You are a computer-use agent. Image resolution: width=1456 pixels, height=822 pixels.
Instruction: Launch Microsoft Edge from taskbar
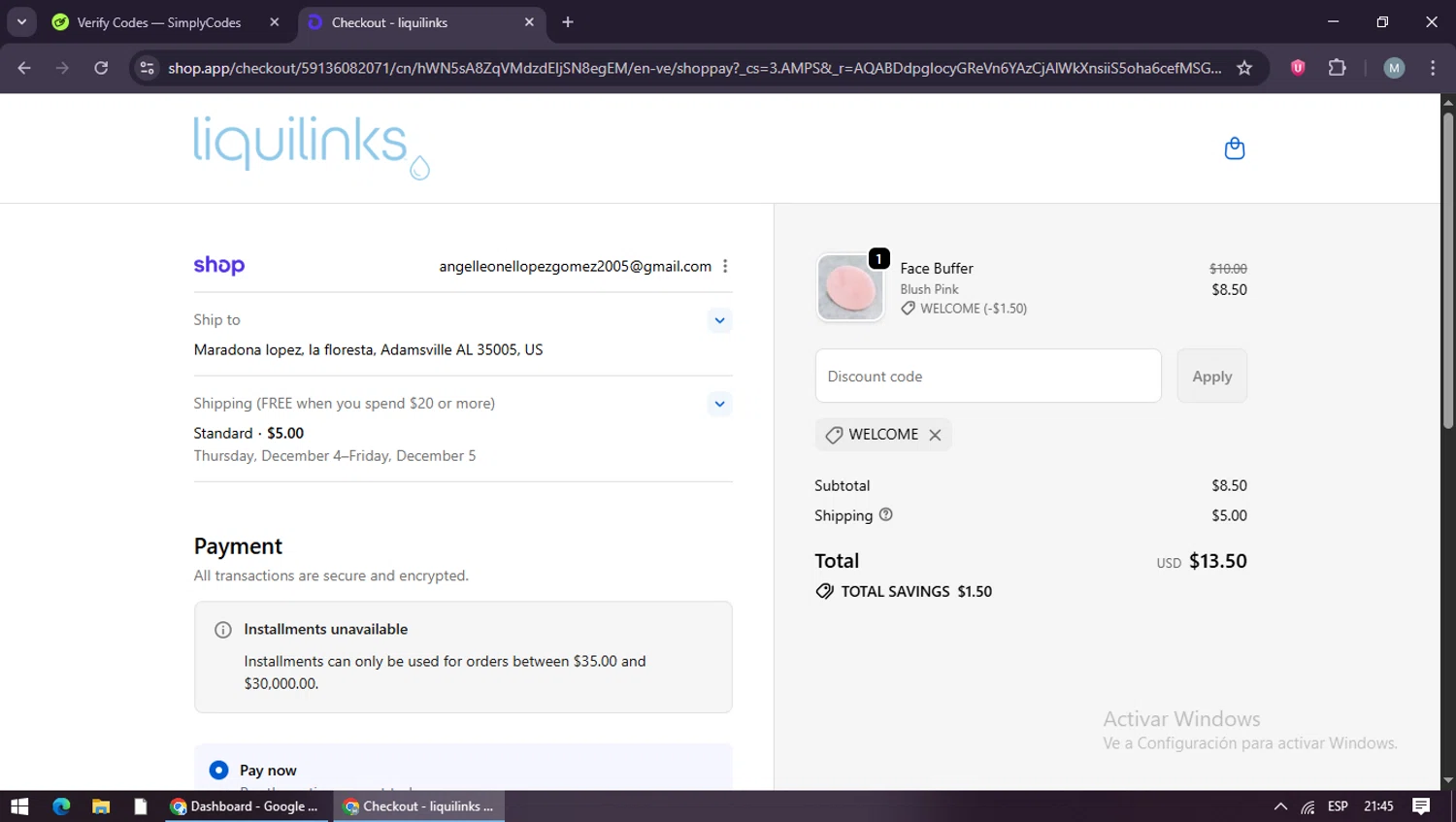[x=61, y=806]
